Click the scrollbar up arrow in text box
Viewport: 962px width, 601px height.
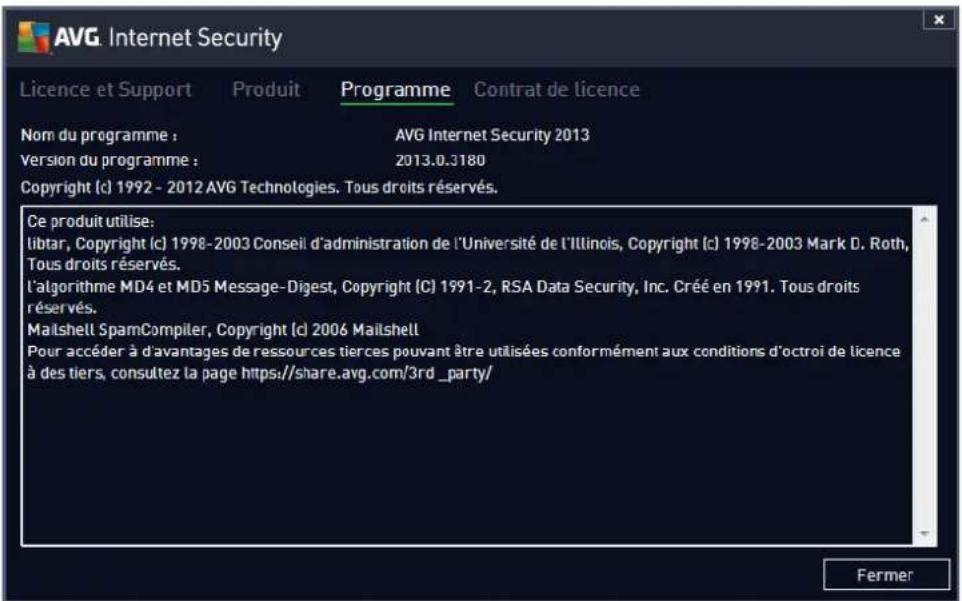[x=925, y=220]
